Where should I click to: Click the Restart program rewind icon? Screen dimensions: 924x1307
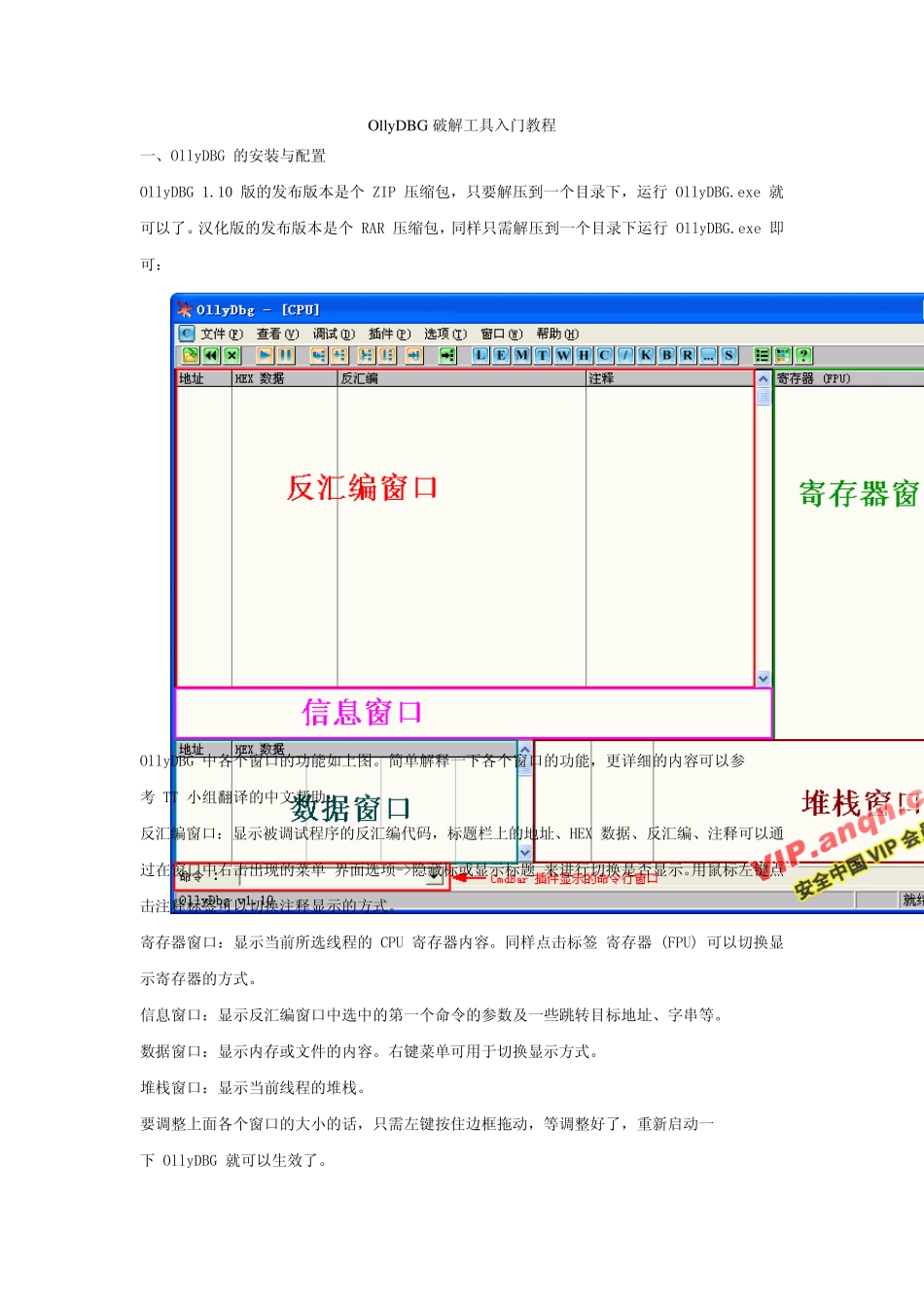click(211, 355)
